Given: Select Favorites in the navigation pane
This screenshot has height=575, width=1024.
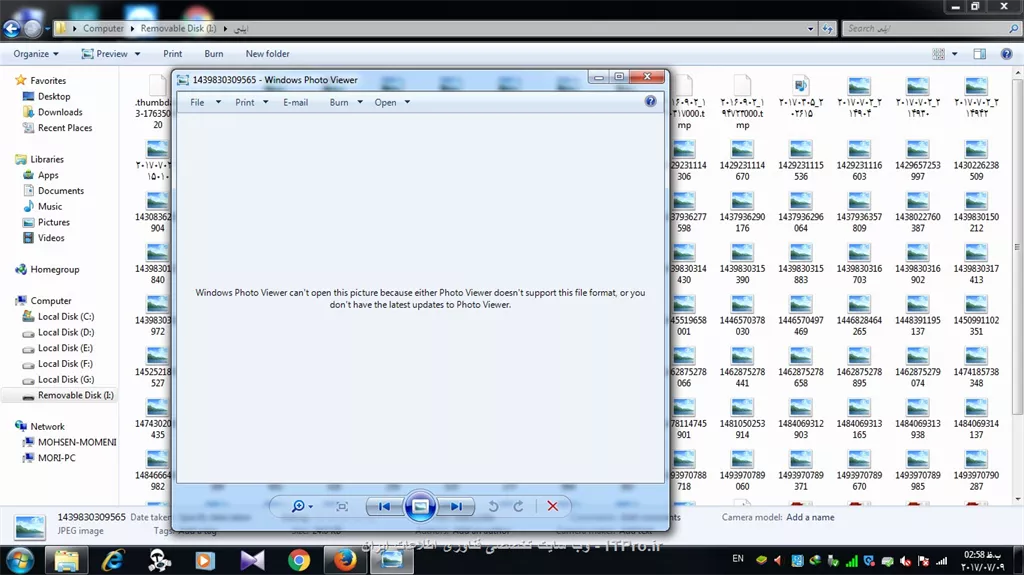Looking at the screenshot, I should [x=48, y=80].
